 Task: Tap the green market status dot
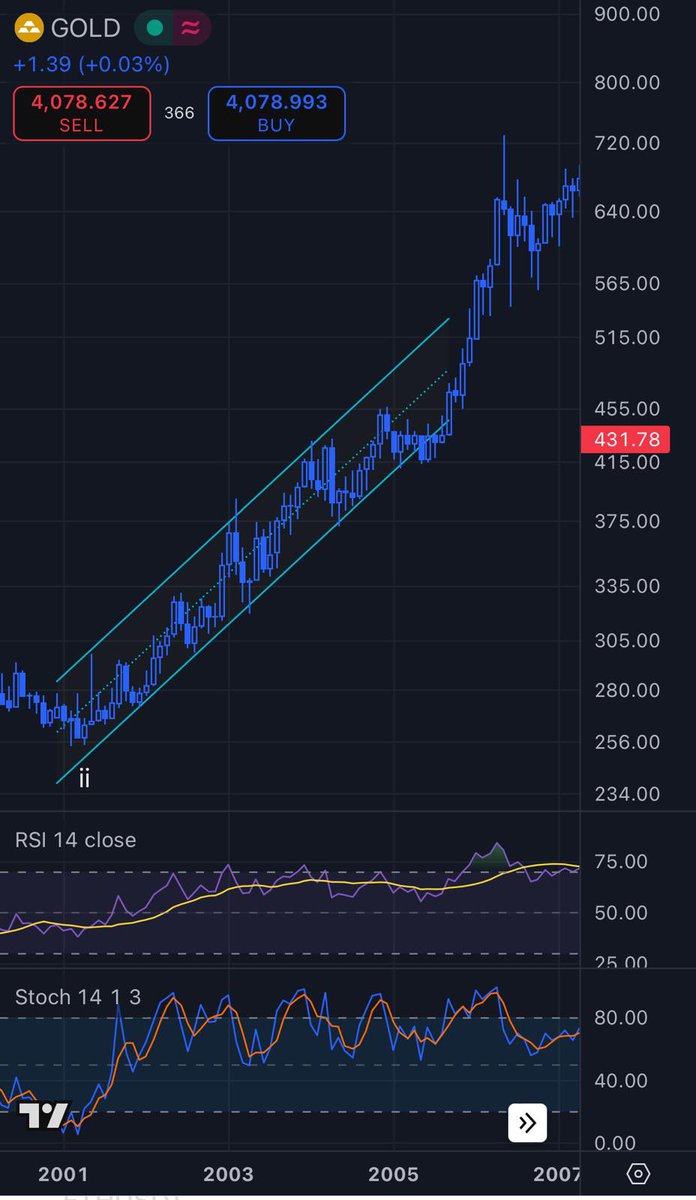[x=154, y=28]
